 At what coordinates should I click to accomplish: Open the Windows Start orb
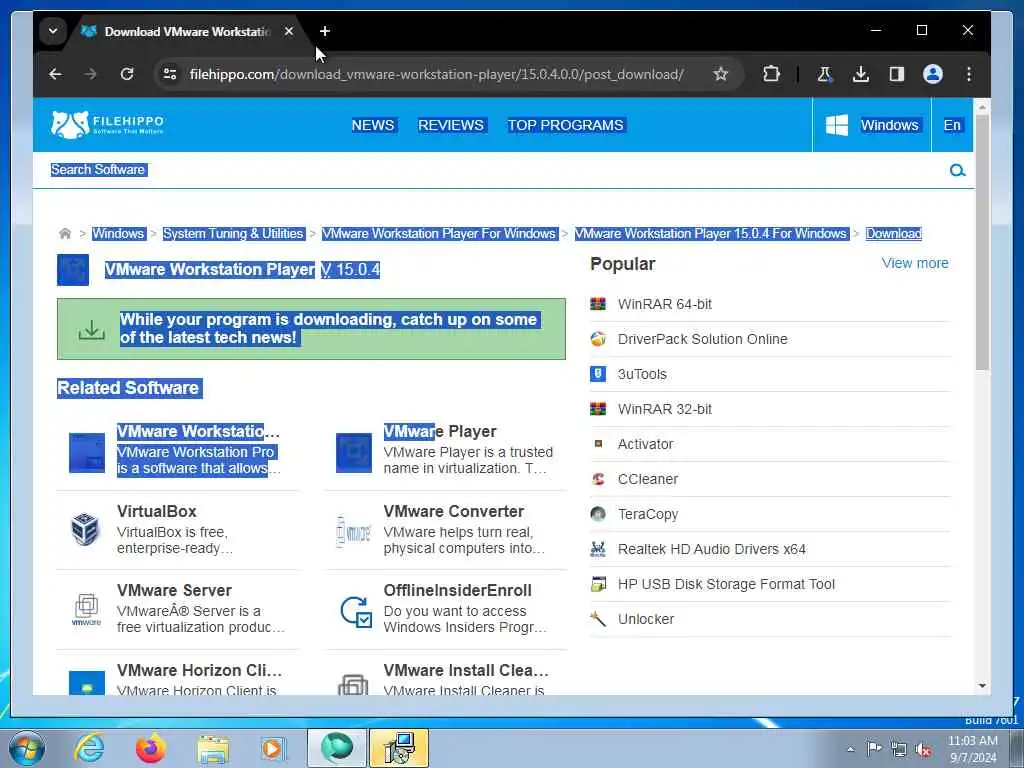tap(27, 748)
